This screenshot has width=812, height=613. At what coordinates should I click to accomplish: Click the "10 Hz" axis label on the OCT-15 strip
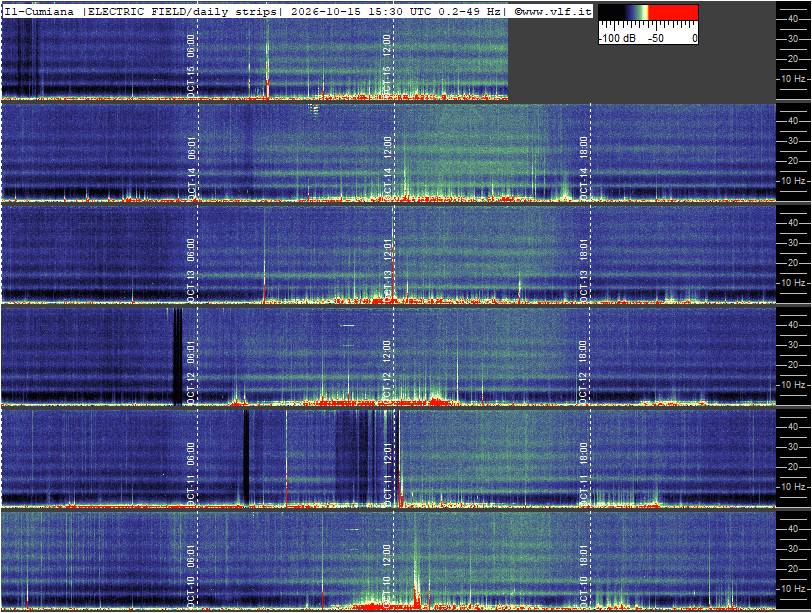[793, 79]
